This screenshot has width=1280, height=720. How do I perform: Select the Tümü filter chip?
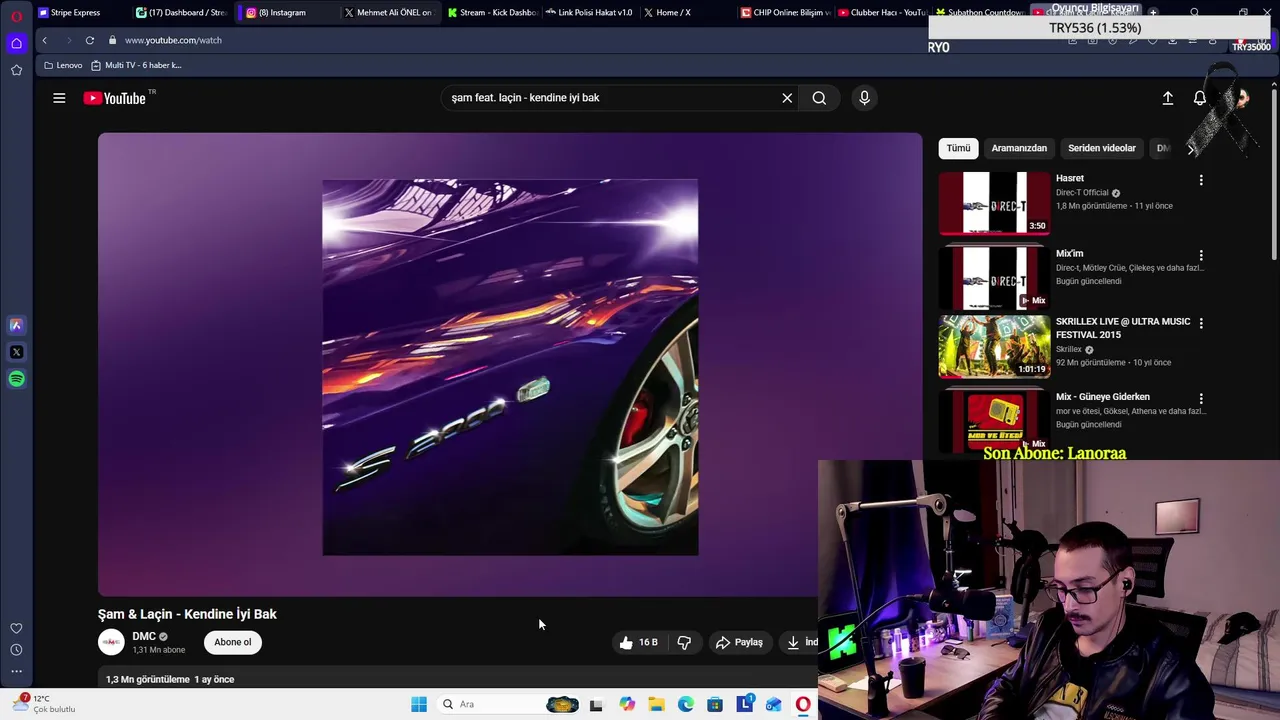(x=958, y=148)
